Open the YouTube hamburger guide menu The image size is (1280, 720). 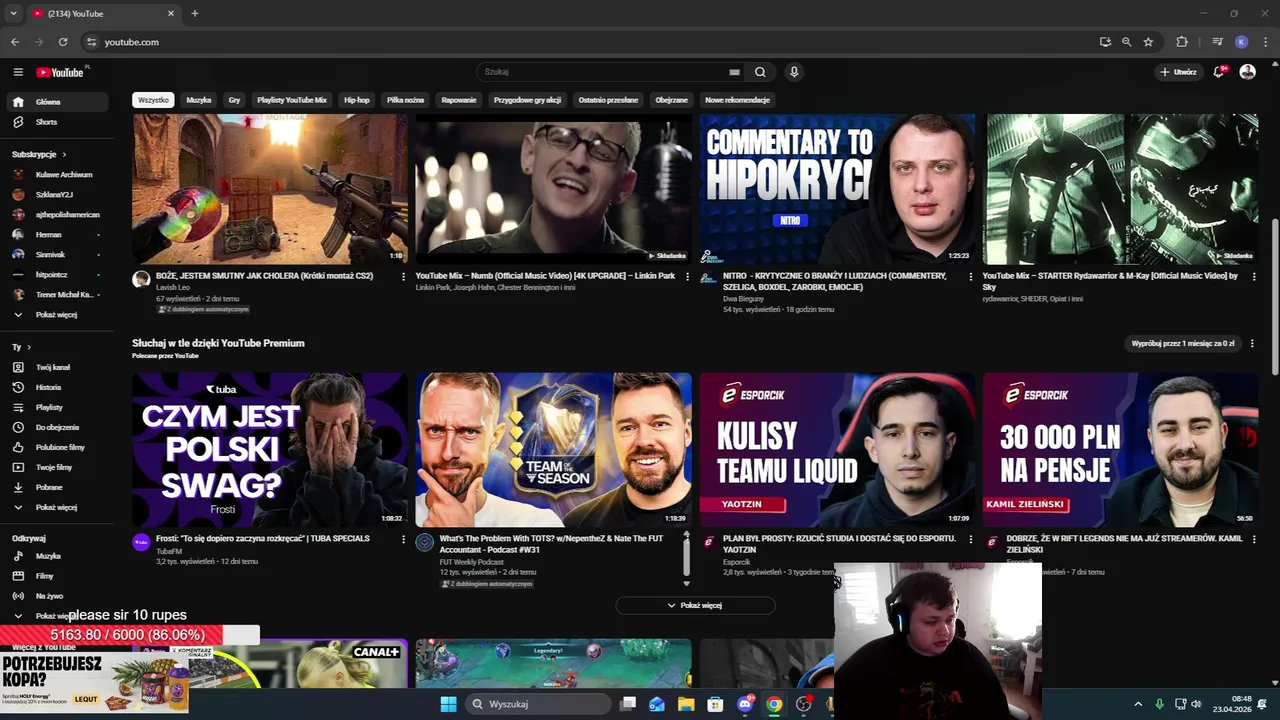tap(18, 72)
